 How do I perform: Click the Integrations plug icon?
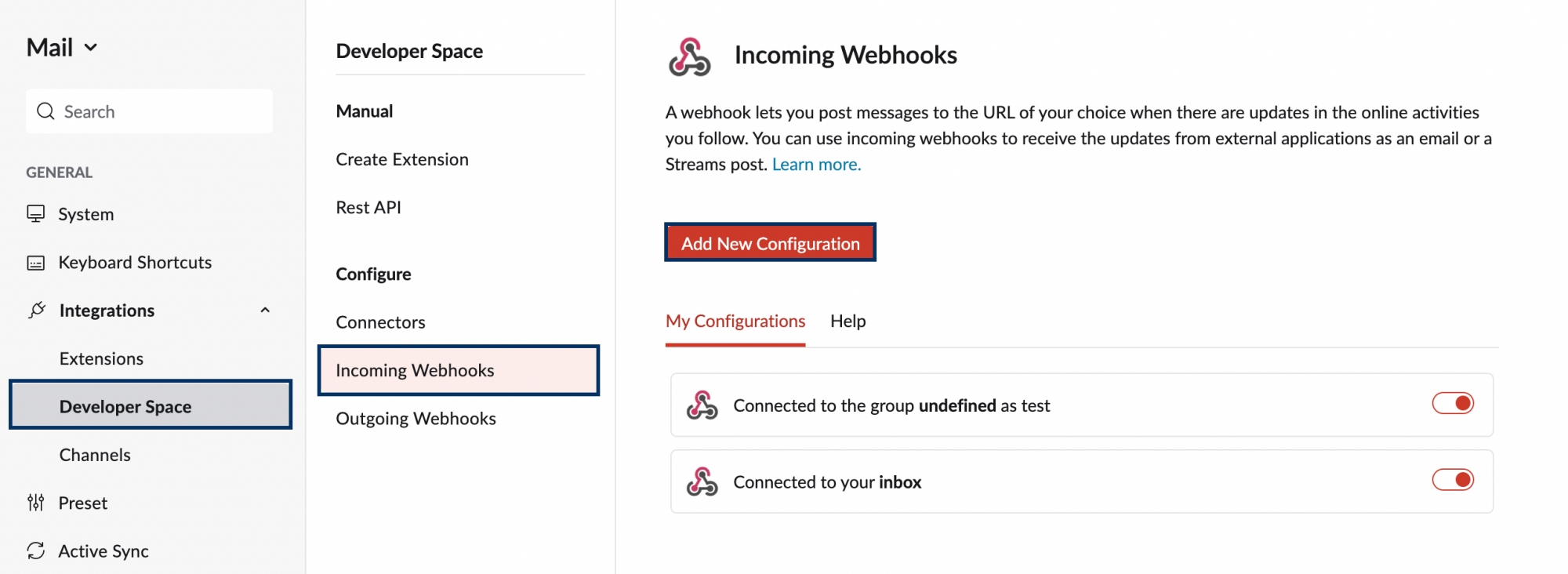[x=37, y=311]
